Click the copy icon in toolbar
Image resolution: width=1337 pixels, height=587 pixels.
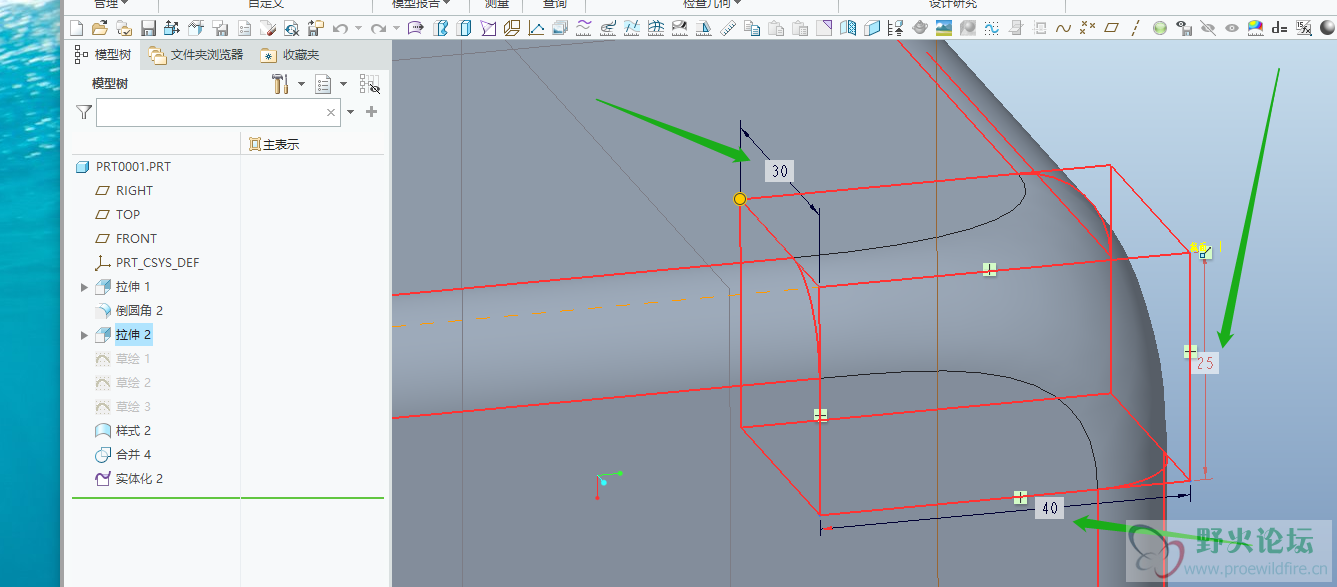point(752,28)
